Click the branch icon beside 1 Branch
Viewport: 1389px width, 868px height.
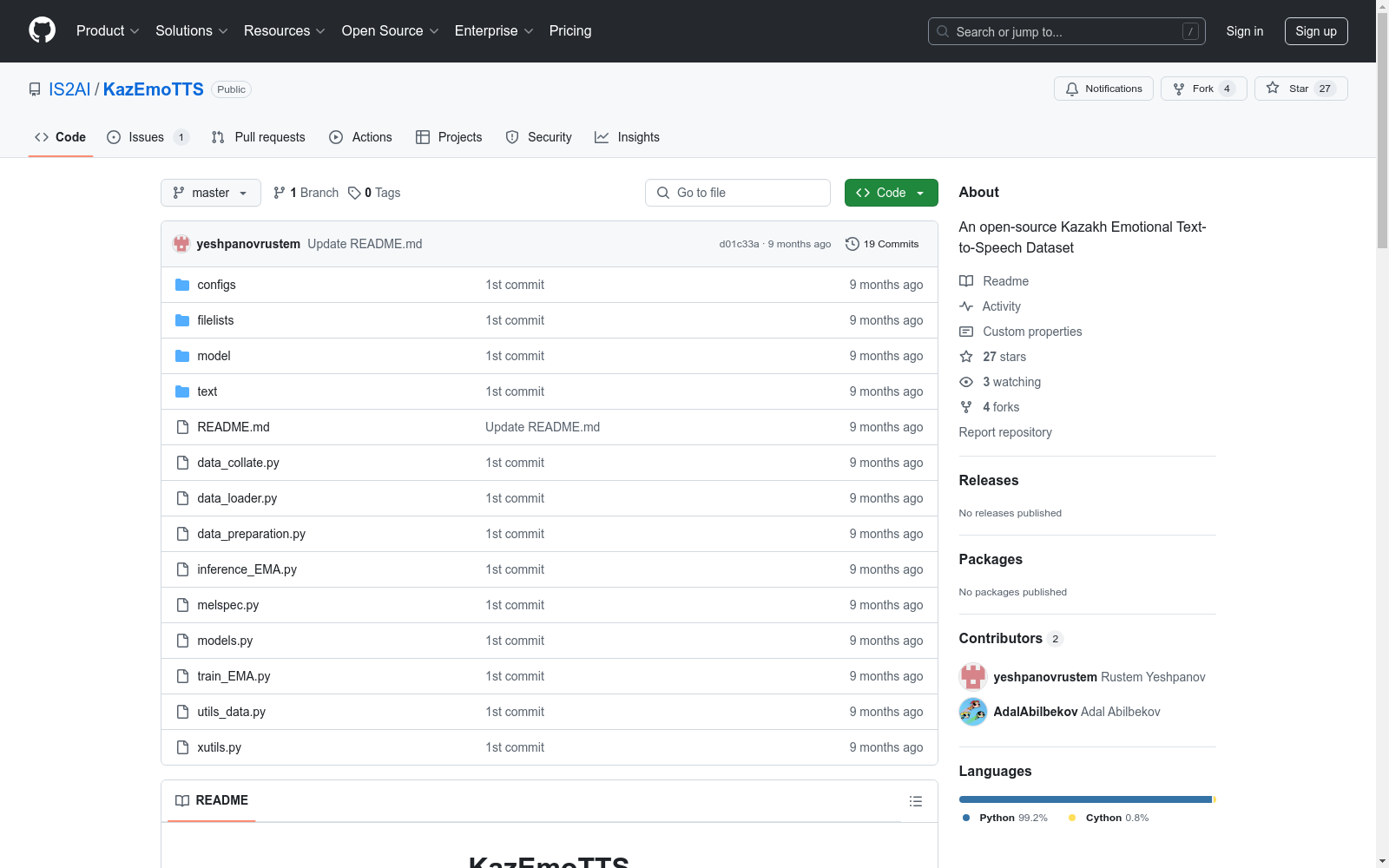pyautogui.click(x=280, y=193)
